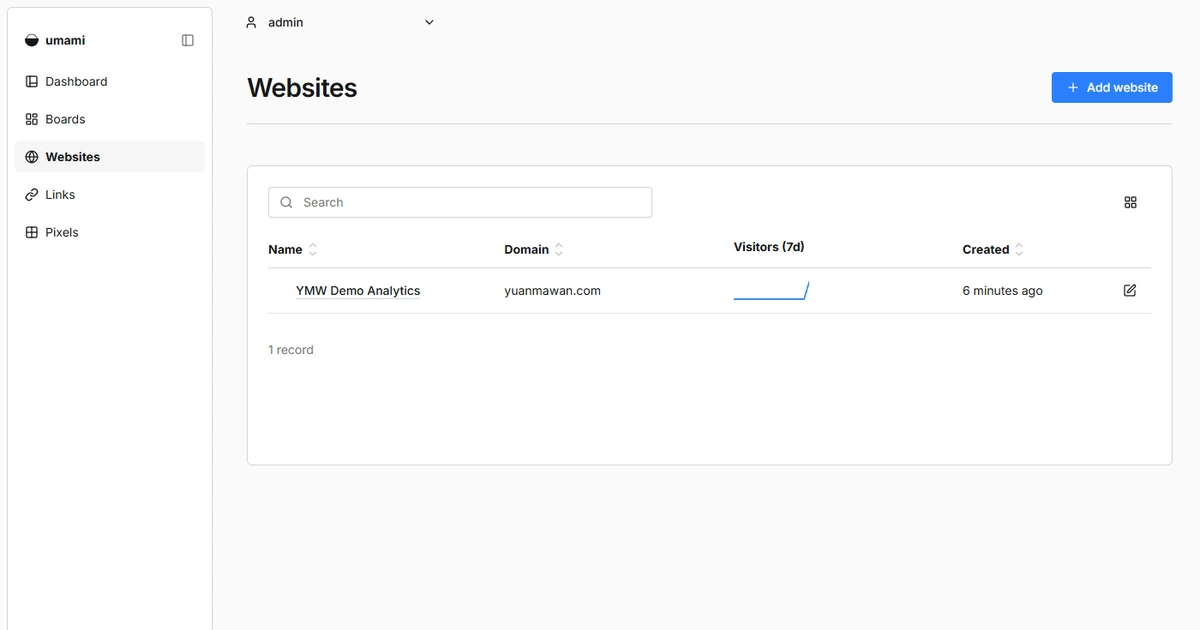Click the '1 record' count text

(291, 350)
